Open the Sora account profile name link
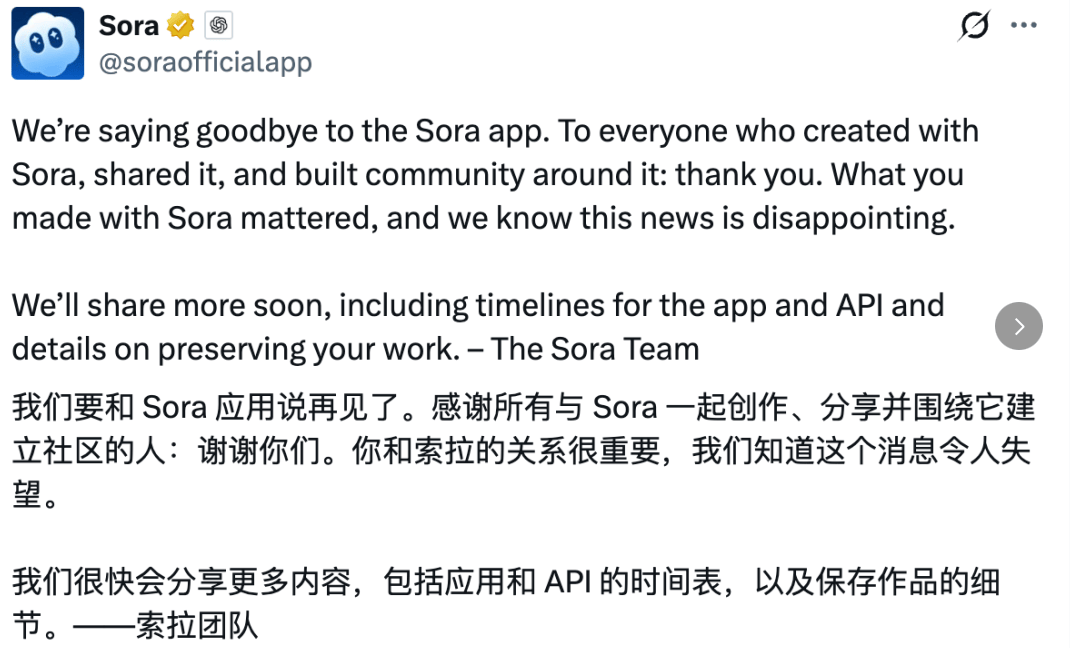1070x648 pixels. [x=128, y=25]
